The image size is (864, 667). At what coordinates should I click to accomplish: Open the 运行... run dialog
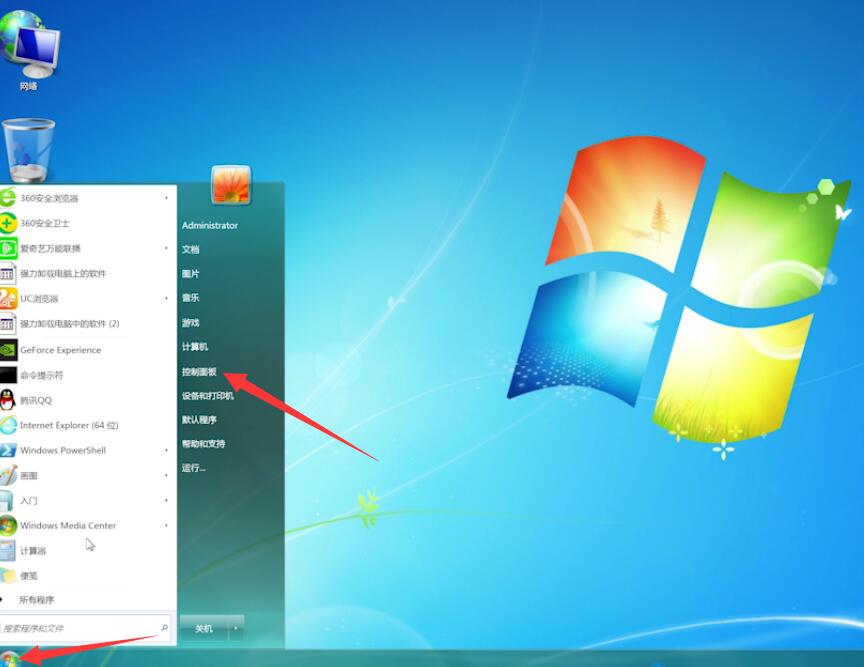pos(193,468)
